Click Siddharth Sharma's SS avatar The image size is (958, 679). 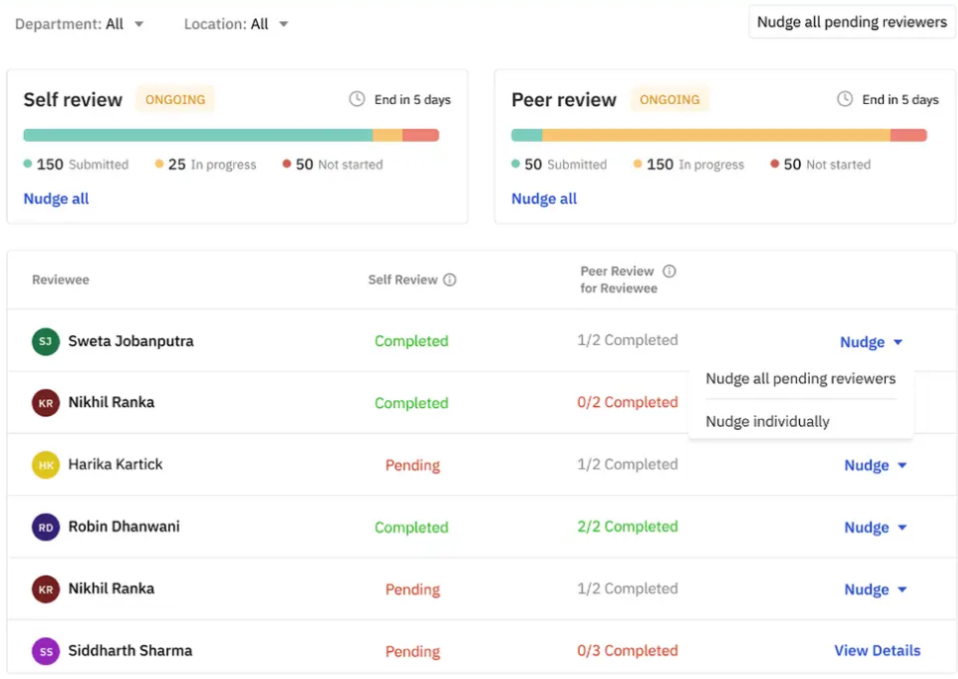[46, 651]
